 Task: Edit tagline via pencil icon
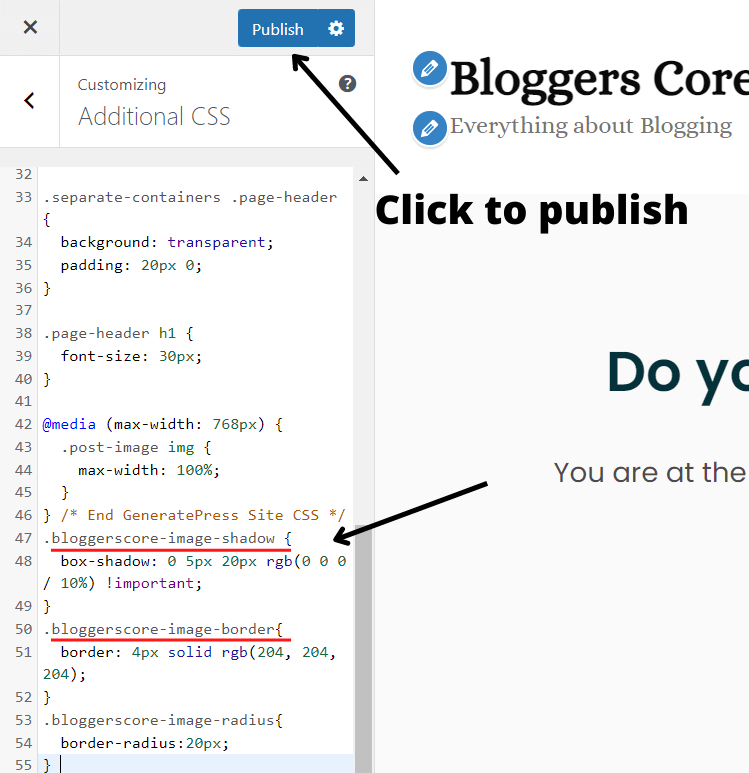(429, 128)
